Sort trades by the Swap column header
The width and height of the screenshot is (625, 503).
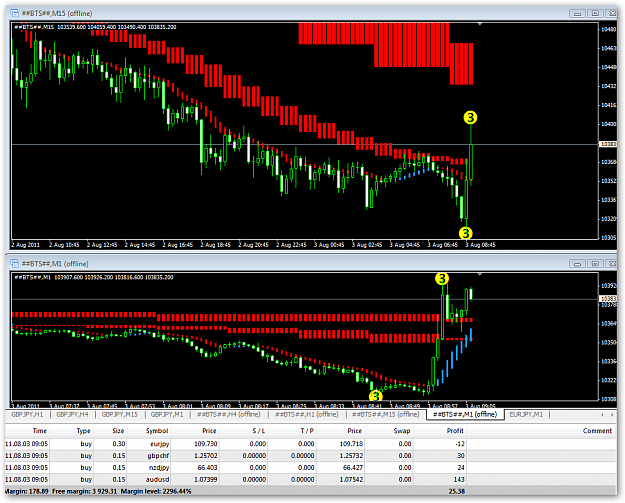pyautogui.click(x=402, y=431)
